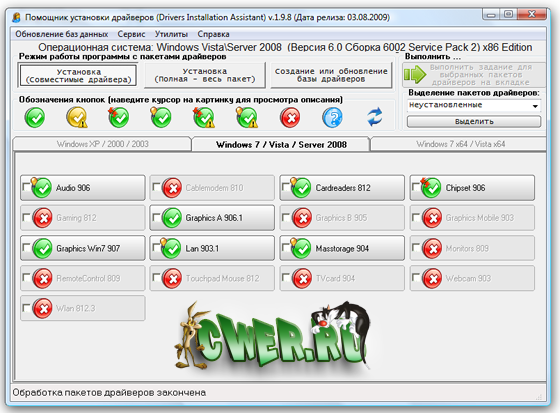Close the Drivers Installation Assistant window

[531, 15]
